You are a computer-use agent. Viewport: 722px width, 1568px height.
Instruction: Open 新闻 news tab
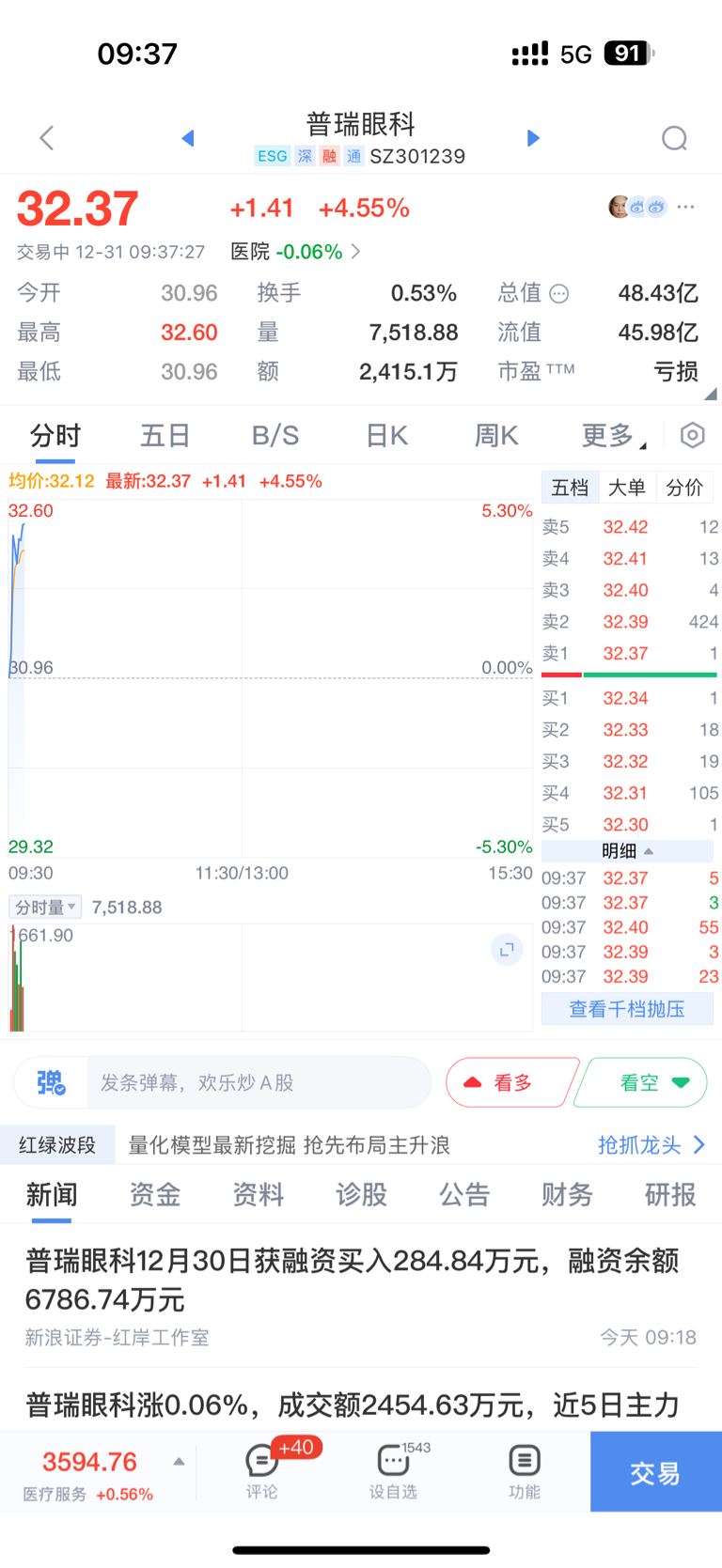coord(52,1195)
